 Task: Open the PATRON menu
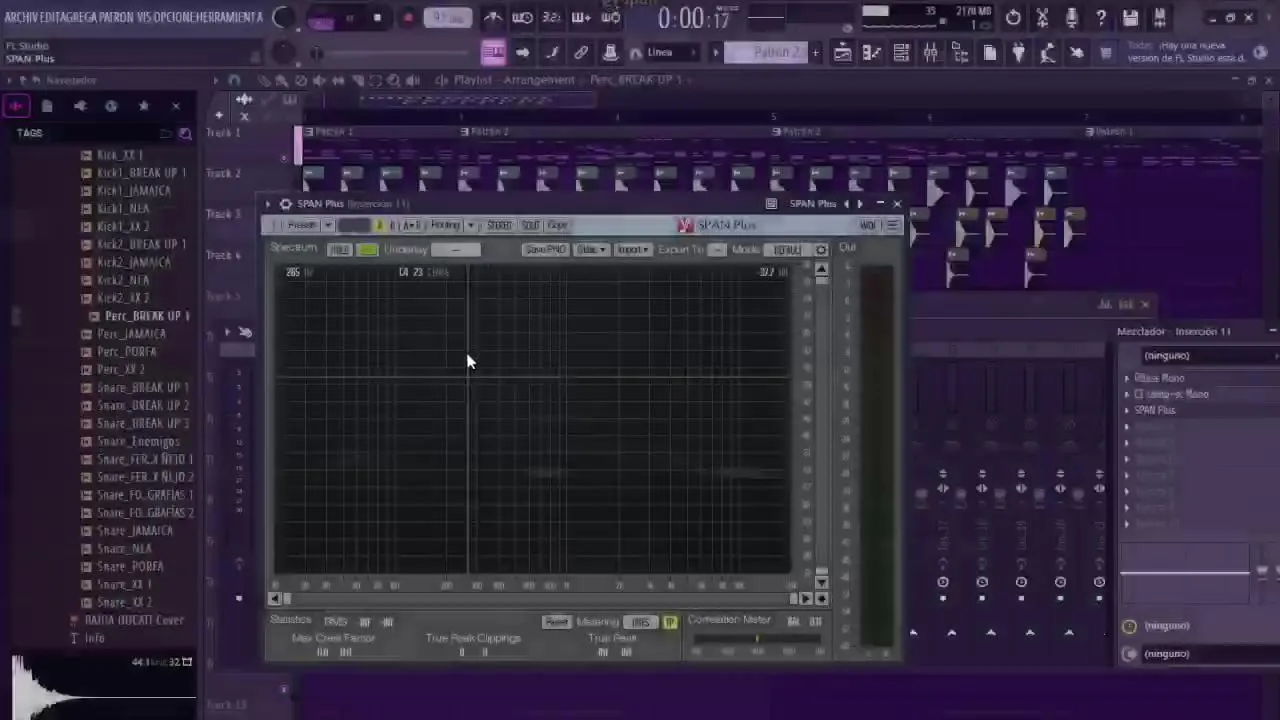(x=116, y=17)
